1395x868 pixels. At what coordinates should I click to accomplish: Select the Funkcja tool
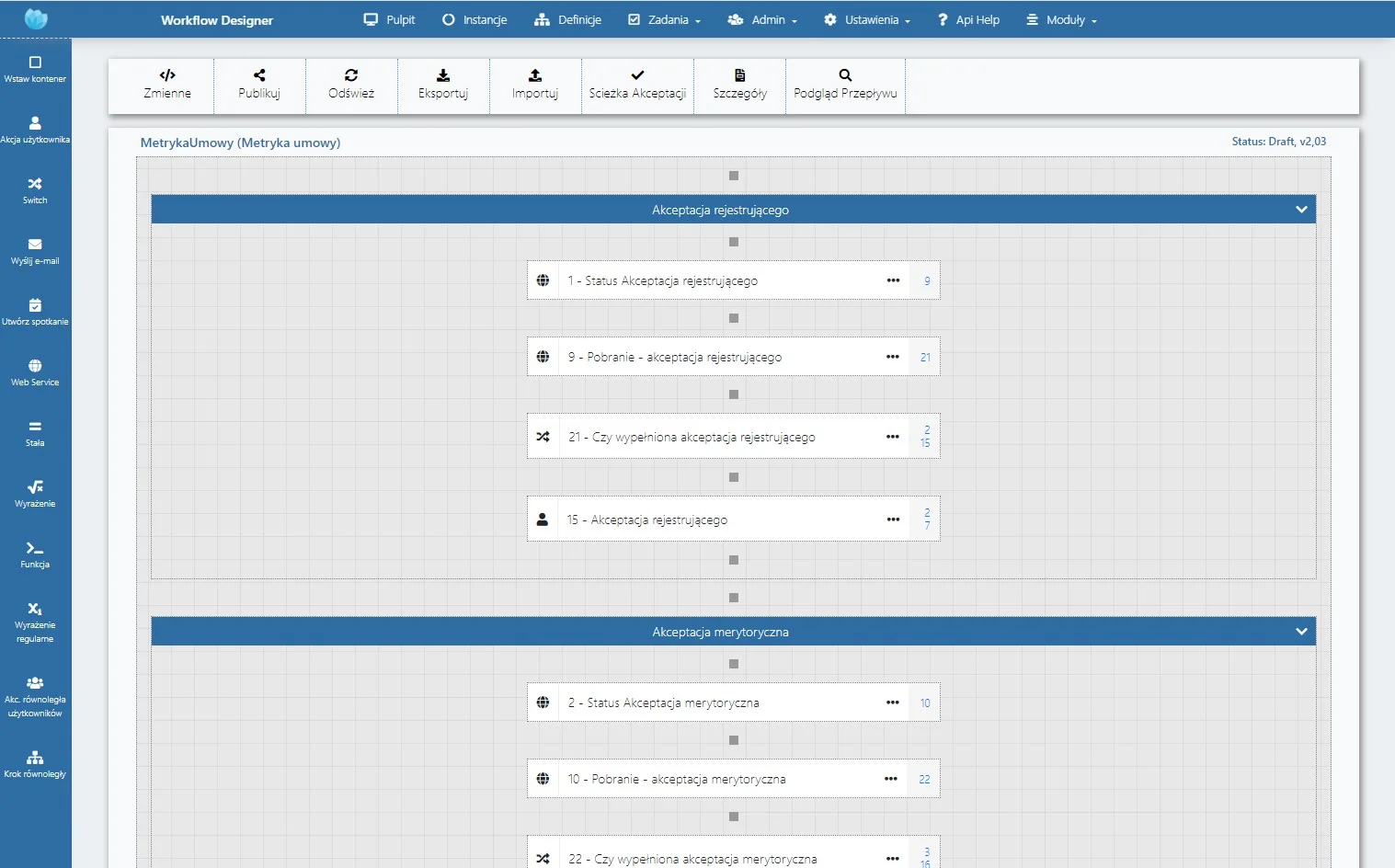coord(35,555)
